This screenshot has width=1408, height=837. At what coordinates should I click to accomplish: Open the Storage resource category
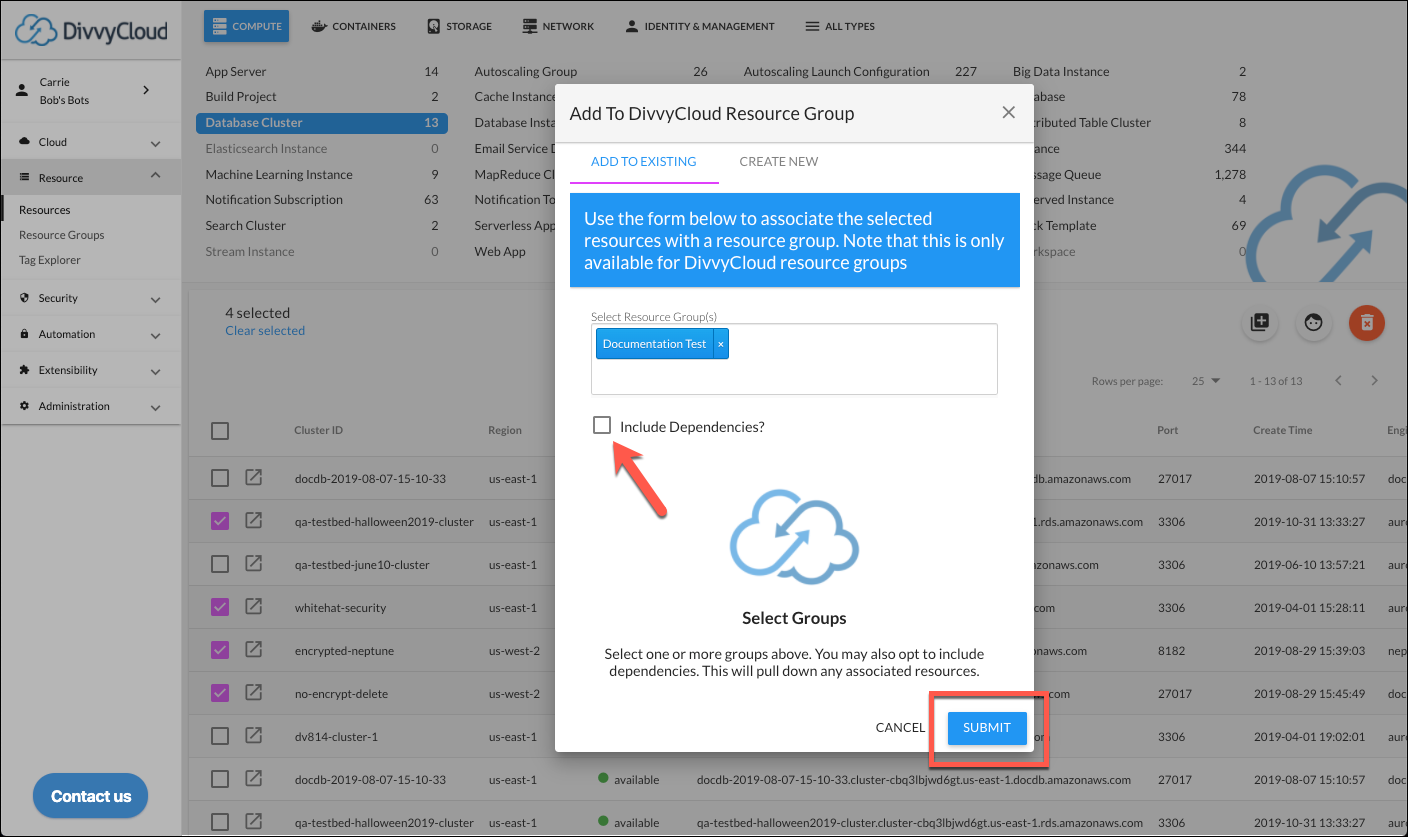click(459, 26)
